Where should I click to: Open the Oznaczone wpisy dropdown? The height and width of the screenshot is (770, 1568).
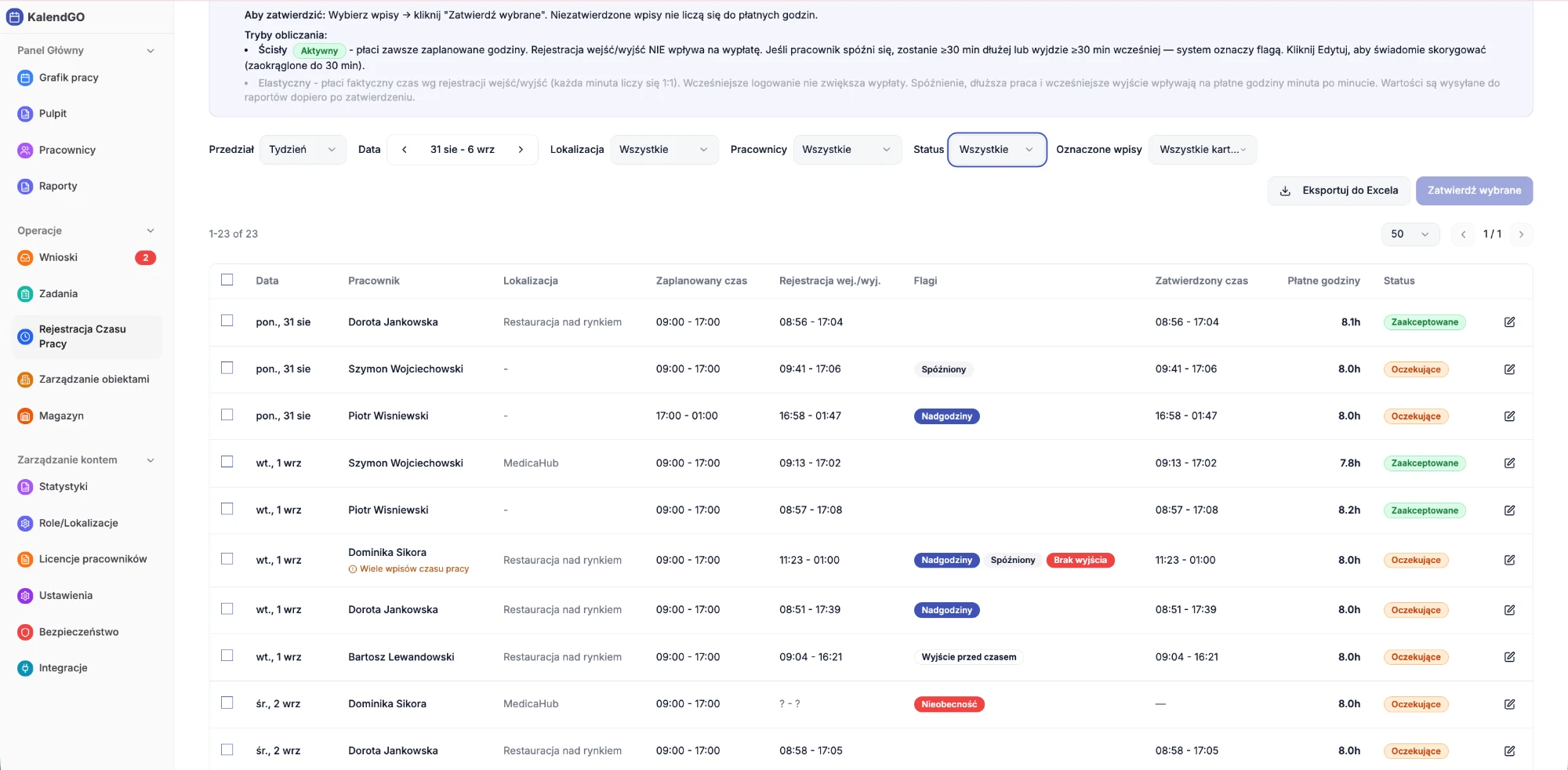point(1202,150)
